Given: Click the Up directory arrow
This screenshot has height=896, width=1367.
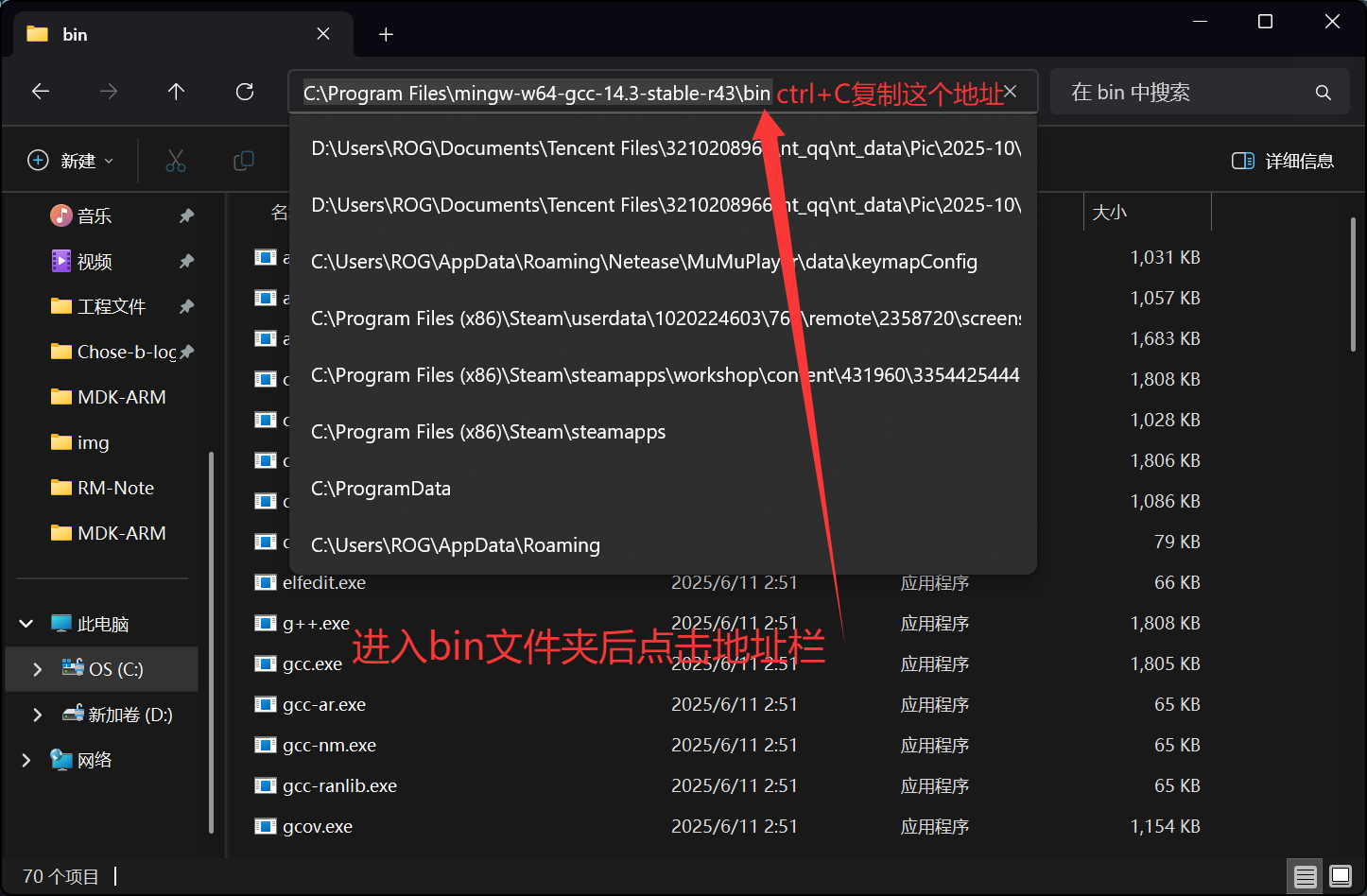Looking at the screenshot, I should 176,92.
